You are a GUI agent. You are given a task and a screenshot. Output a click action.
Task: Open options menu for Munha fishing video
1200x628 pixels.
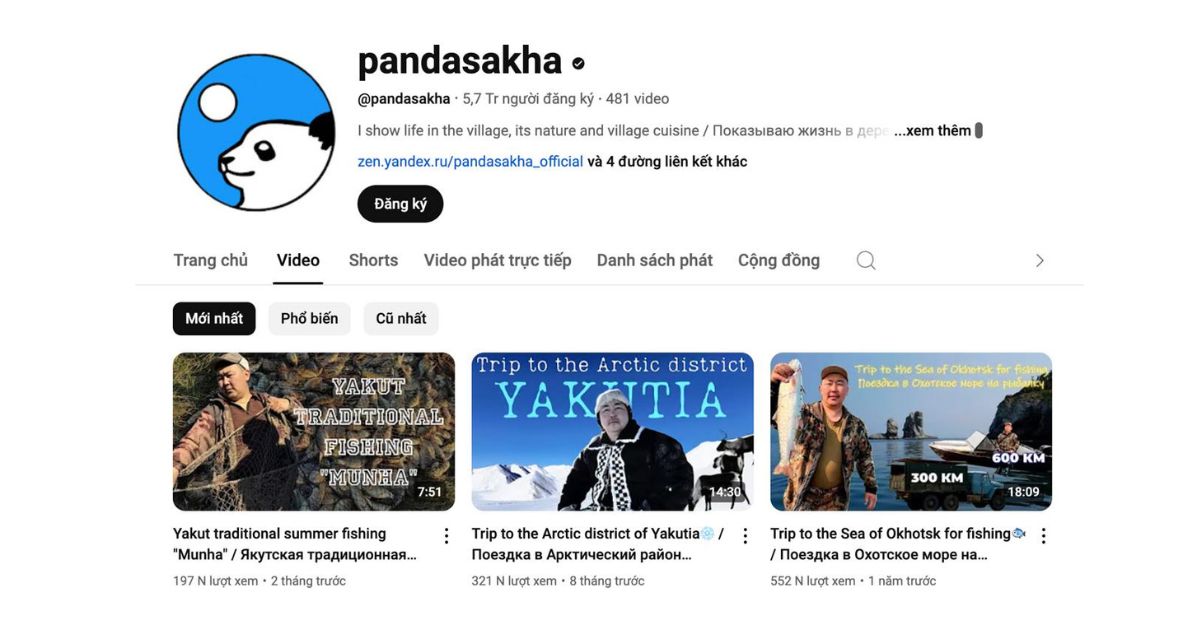[x=446, y=536]
